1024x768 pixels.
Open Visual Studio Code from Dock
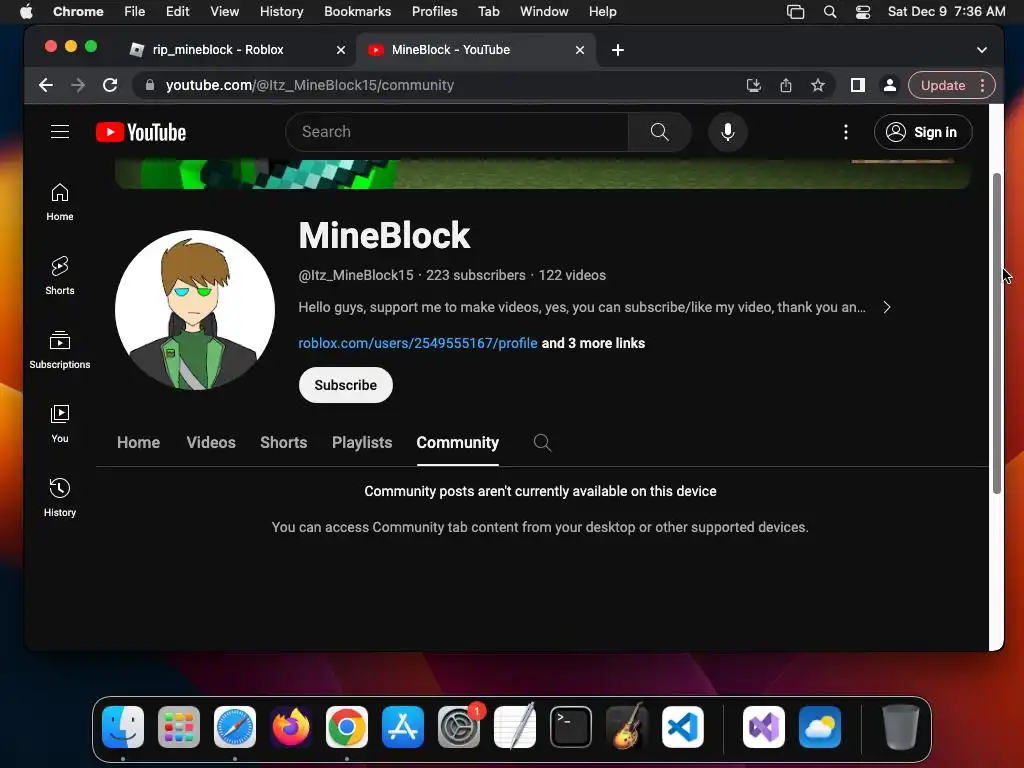point(682,727)
